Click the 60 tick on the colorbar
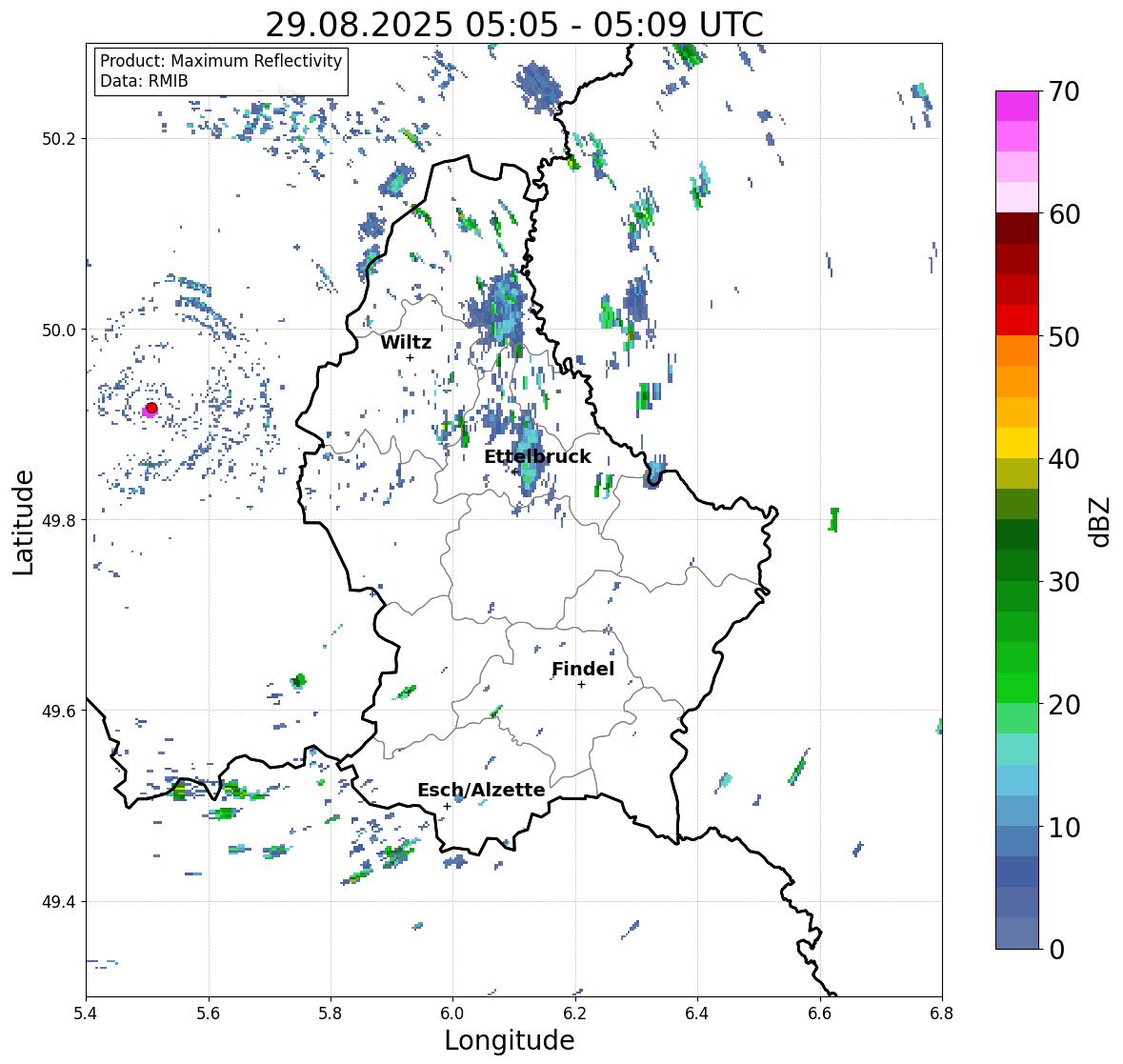Image resolution: width=1123 pixels, height=1064 pixels. (1064, 214)
